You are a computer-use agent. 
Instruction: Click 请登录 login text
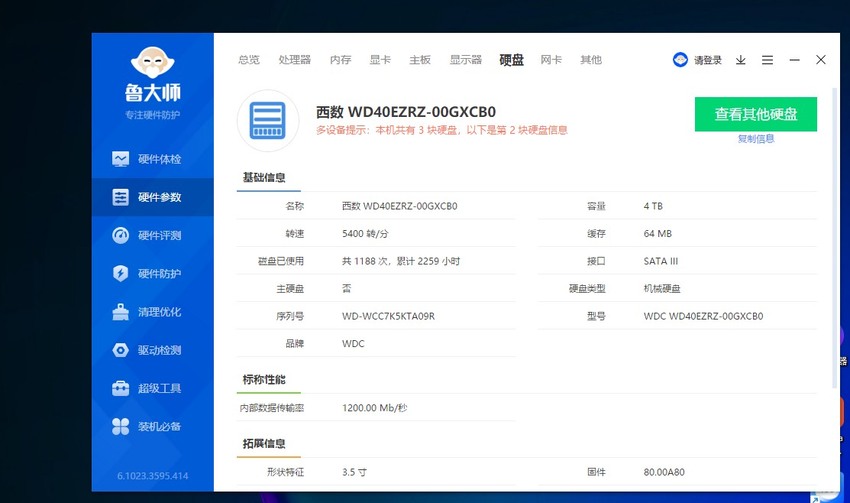coord(707,60)
